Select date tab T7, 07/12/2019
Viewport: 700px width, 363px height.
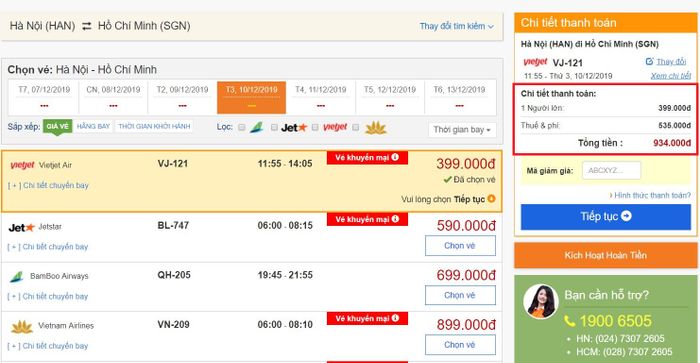click(44, 97)
